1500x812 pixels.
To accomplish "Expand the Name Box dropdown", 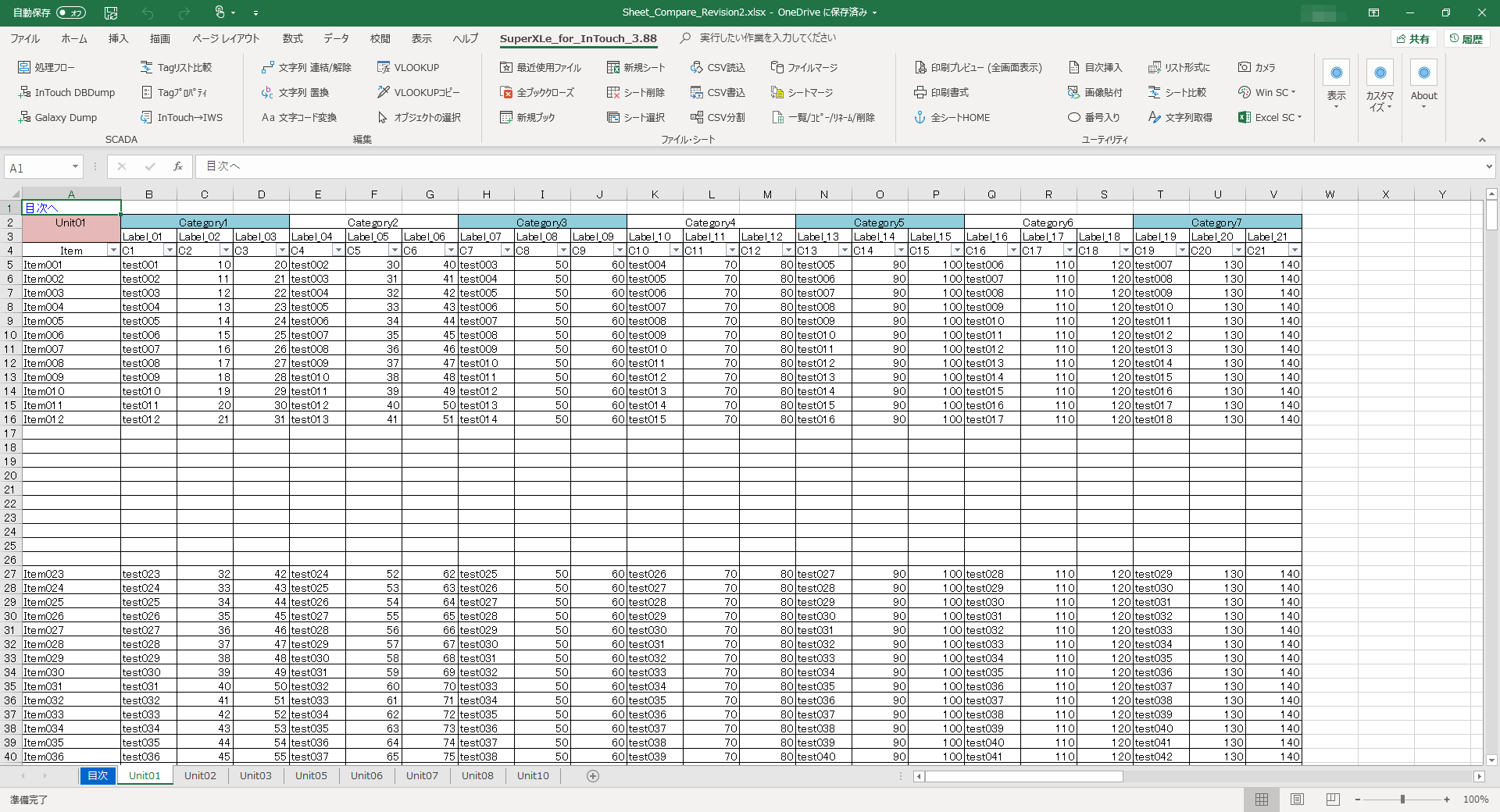I will click(x=75, y=167).
